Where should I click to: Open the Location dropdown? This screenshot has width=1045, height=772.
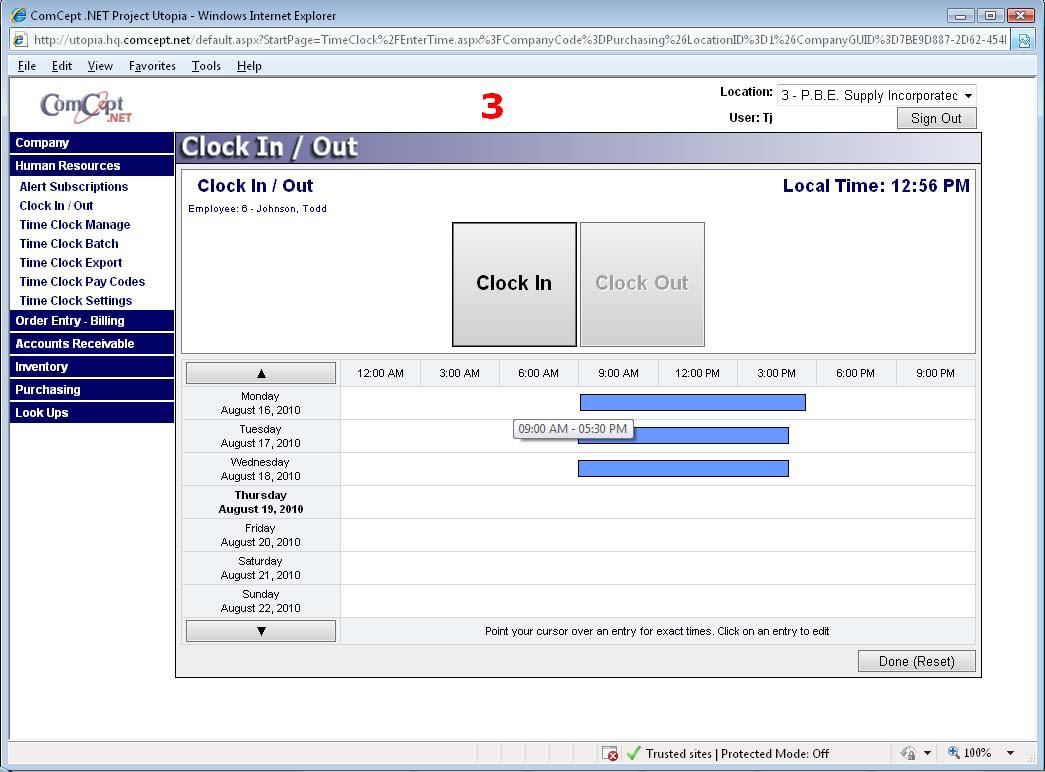(x=876, y=96)
